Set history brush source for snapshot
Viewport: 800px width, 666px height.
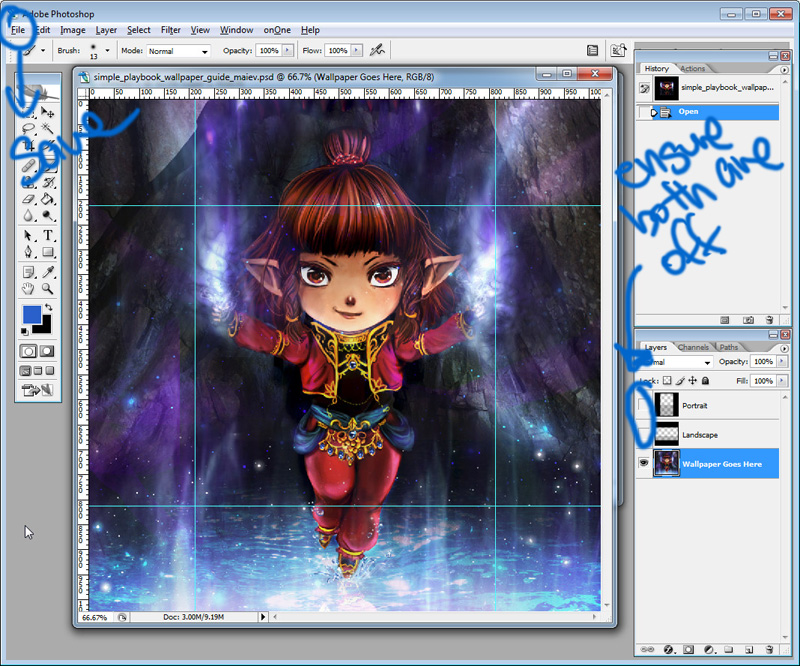[x=644, y=88]
